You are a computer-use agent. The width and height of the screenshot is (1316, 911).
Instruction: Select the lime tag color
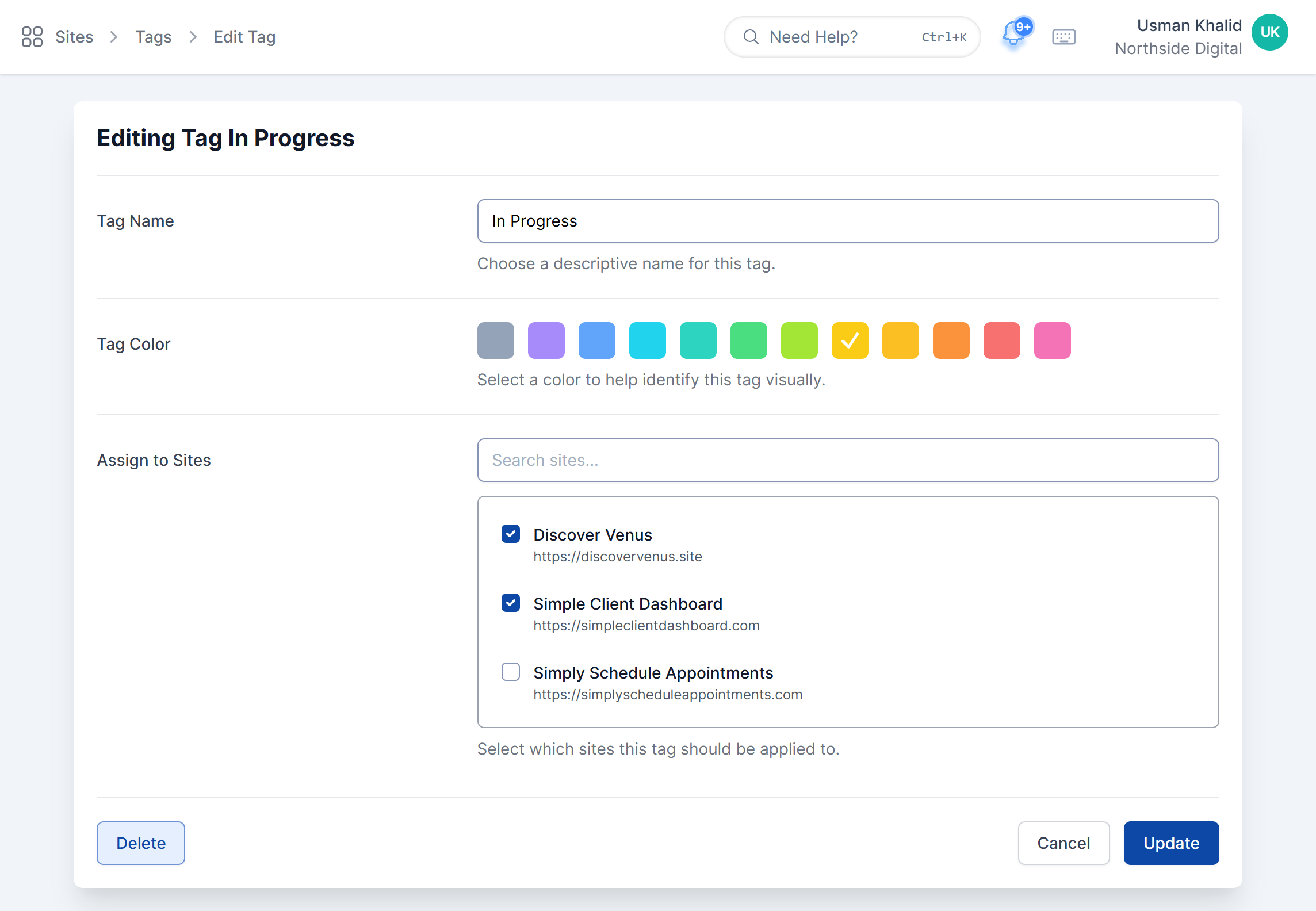click(x=799, y=340)
